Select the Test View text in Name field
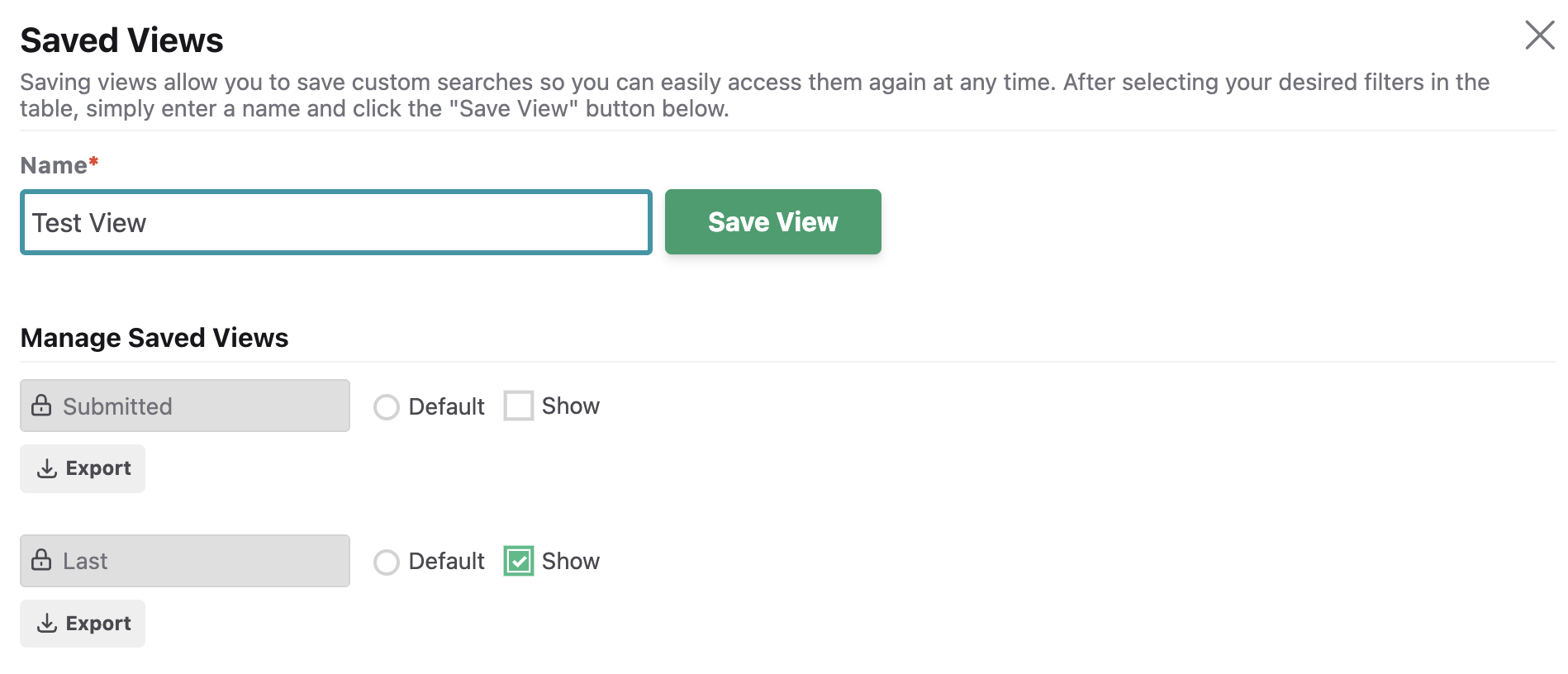This screenshot has height=674, width=1568. tap(88, 221)
